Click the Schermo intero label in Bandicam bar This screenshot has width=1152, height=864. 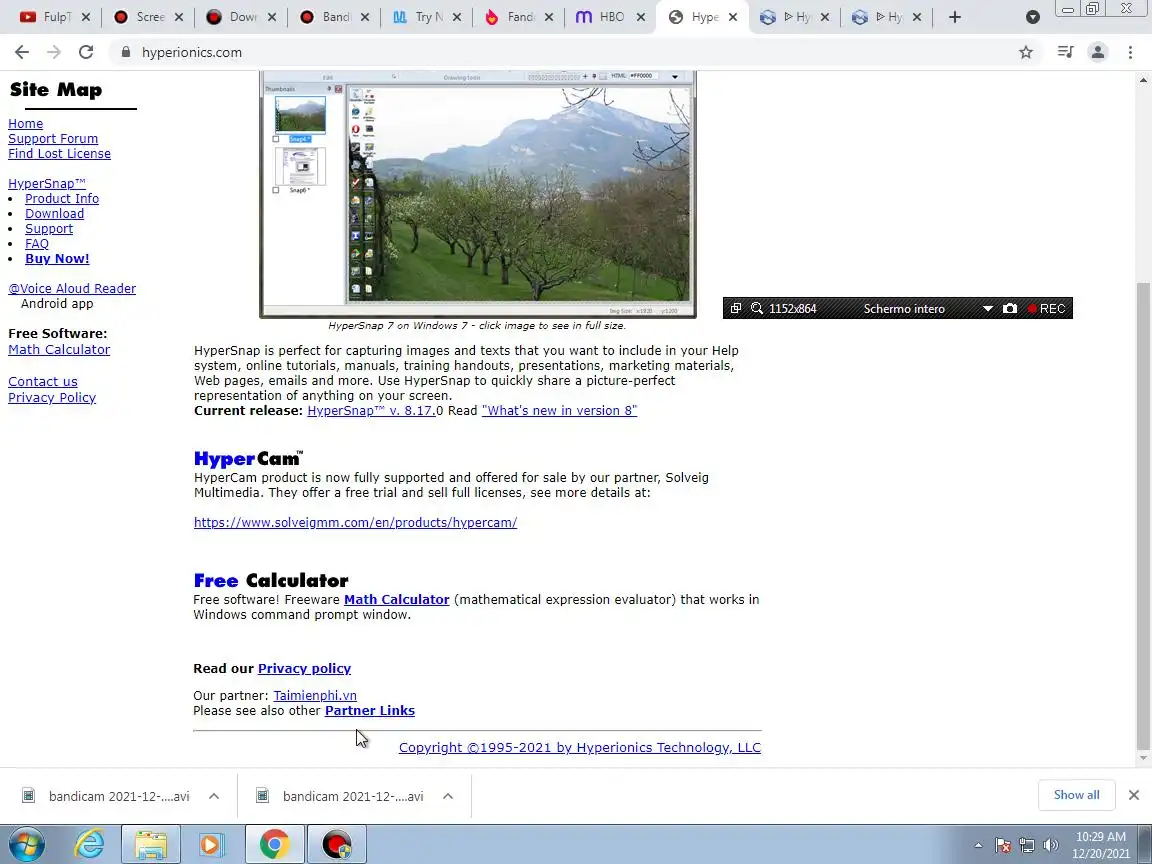(x=904, y=309)
